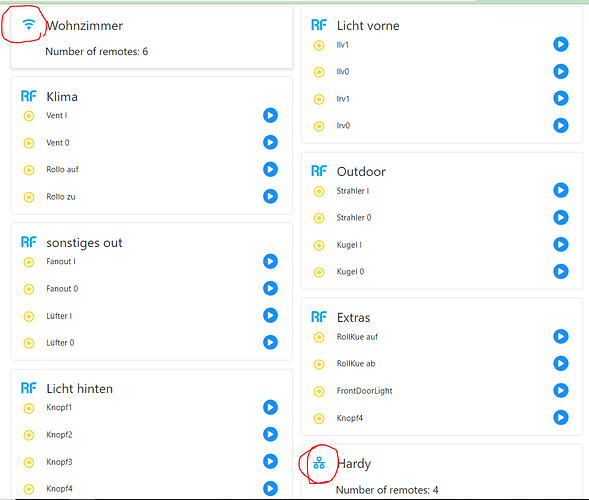This screenshot has width=589, height=500.
Task: Play the Kugel 0 command
Action: coord(561,271)
